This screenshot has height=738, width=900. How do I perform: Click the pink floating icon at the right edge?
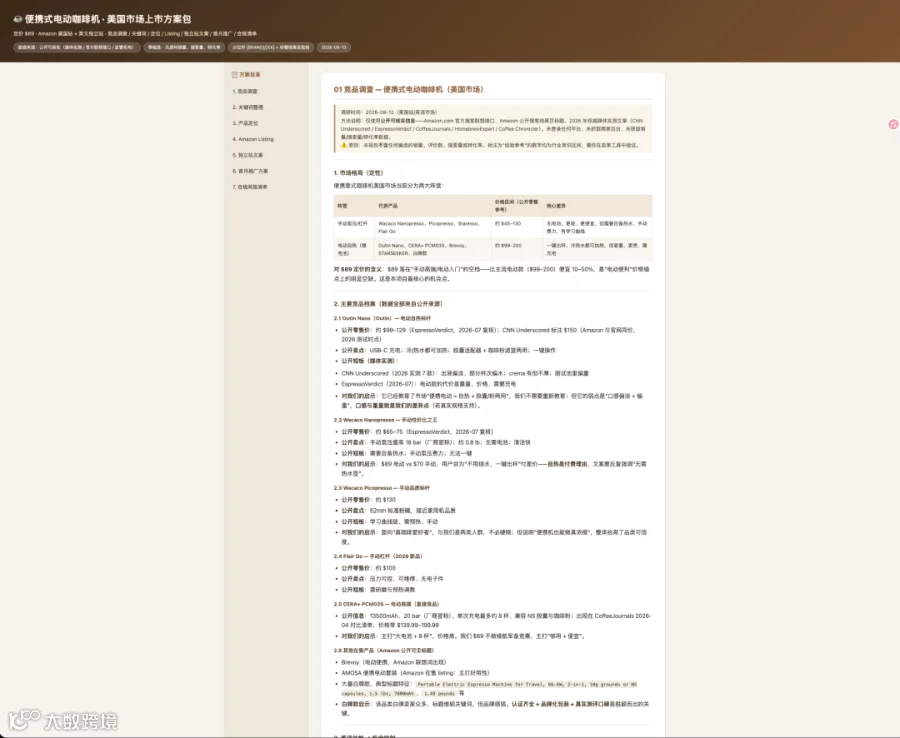pyautogui.click(x=893, y=124)
